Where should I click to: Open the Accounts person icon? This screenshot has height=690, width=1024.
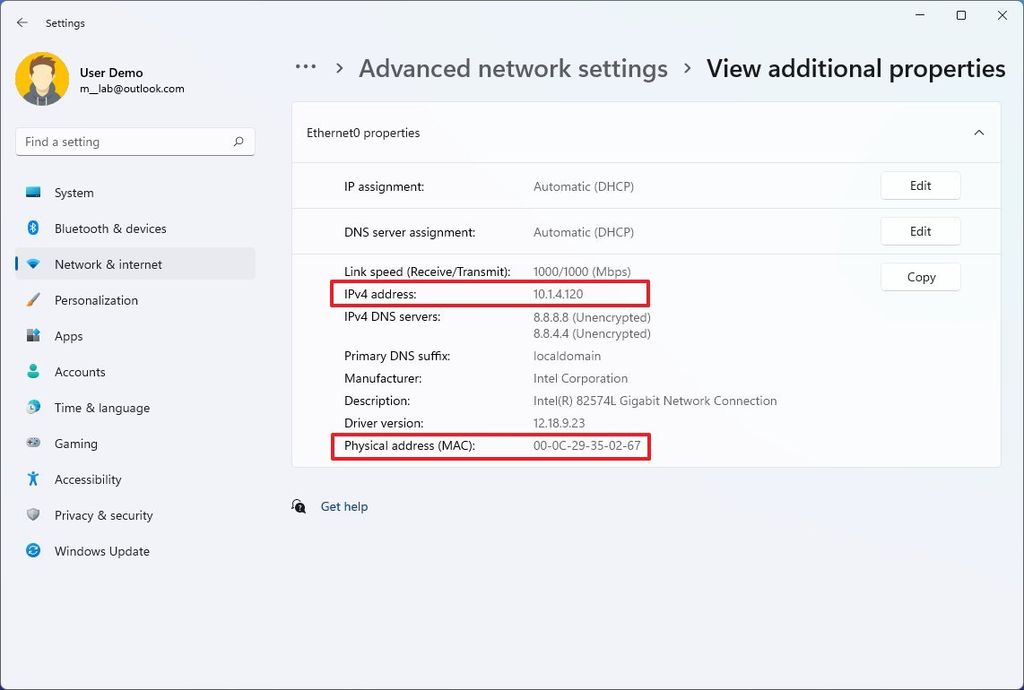[x=33, y=371]
